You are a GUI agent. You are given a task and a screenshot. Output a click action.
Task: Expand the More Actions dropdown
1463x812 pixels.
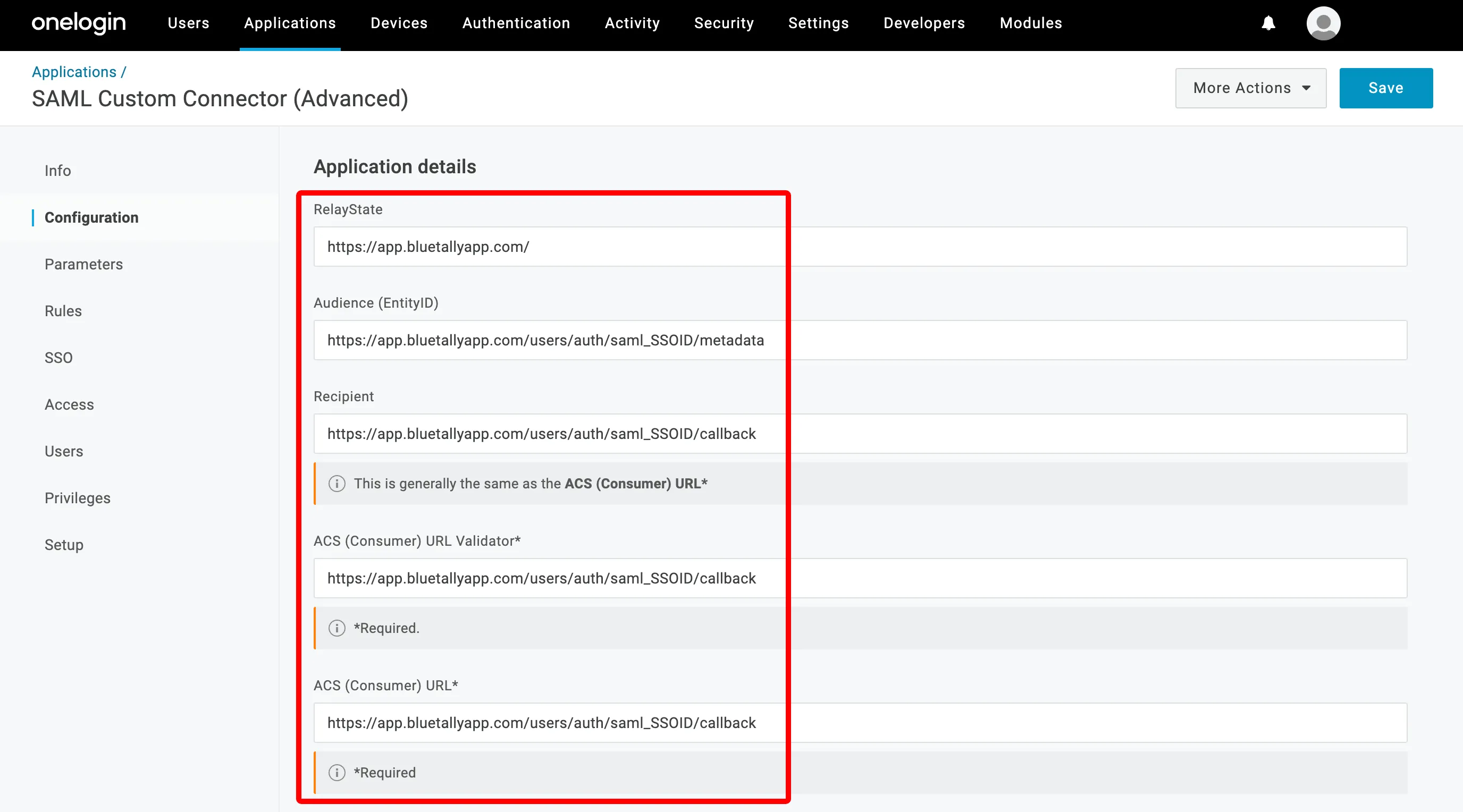click(1250, 88)
